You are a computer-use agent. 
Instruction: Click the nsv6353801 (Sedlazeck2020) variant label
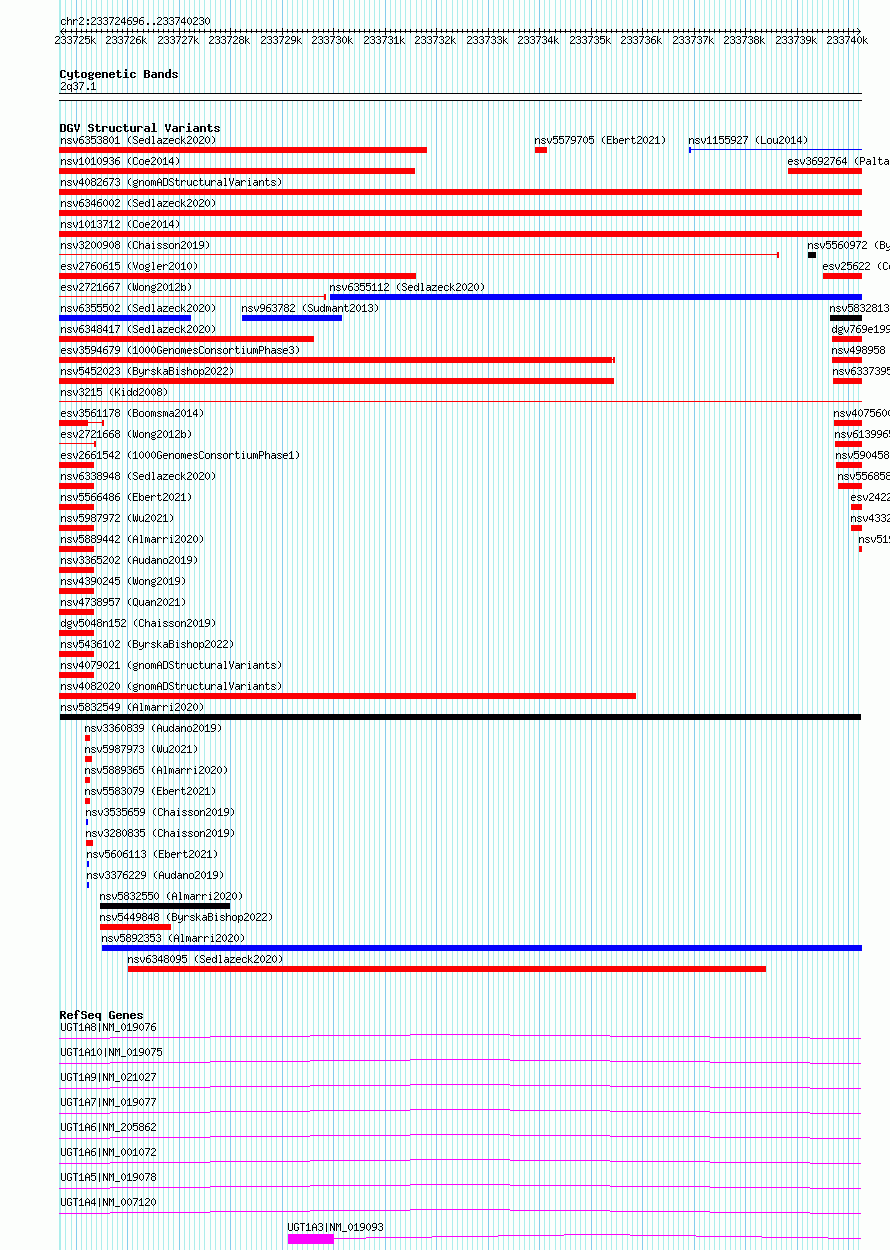[138, 140]
